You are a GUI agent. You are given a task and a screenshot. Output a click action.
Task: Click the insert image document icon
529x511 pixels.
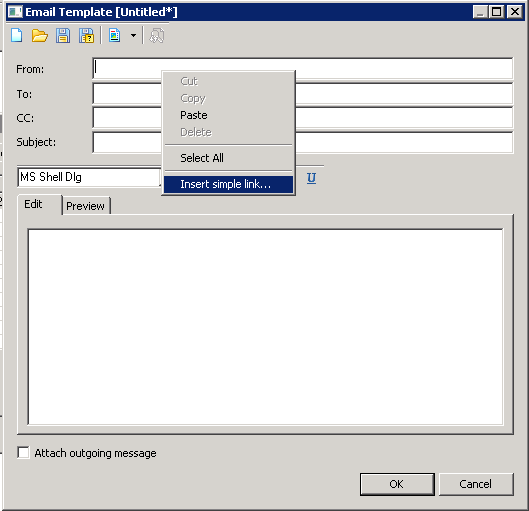pyautogui.click(x=115, y=35)
